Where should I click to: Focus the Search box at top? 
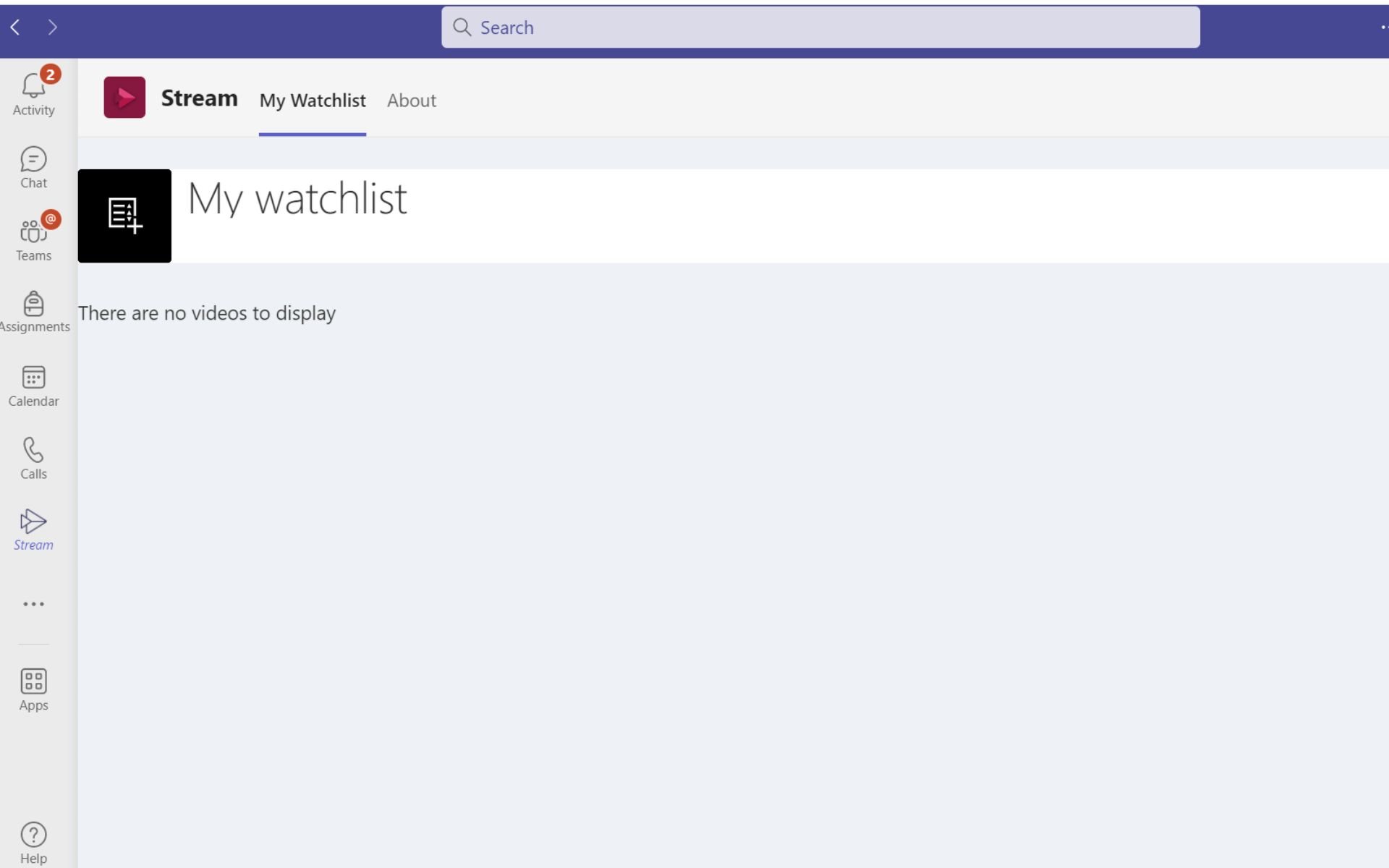(820, 27)
